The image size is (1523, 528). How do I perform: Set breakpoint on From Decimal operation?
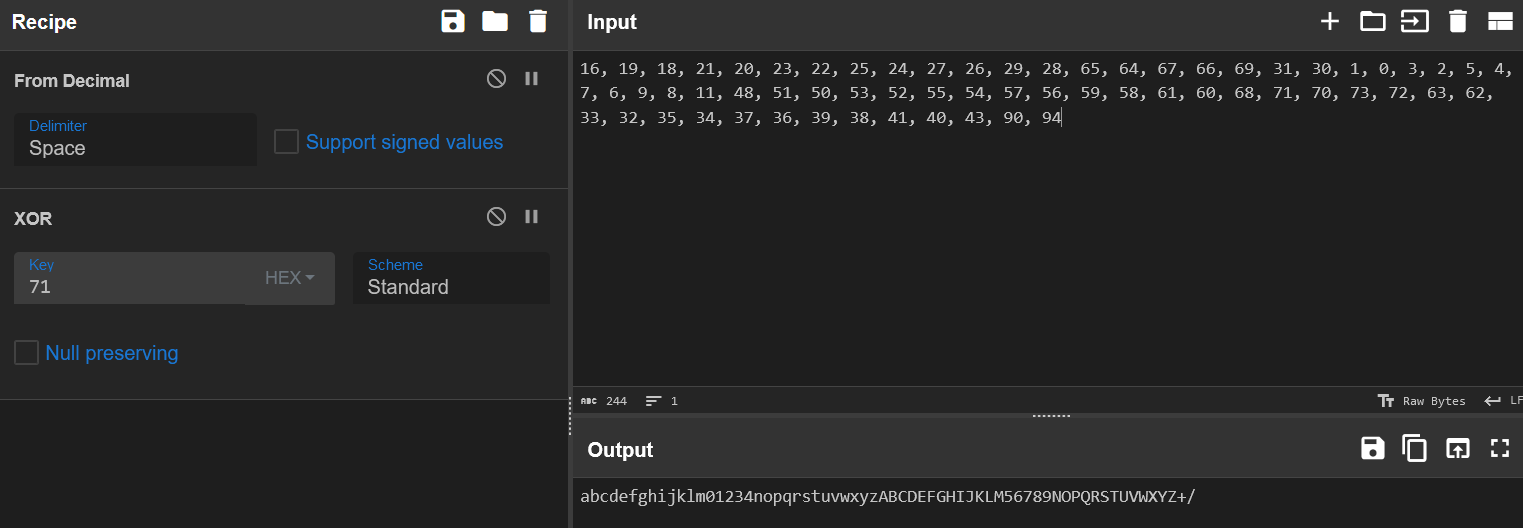pos(532,79)
